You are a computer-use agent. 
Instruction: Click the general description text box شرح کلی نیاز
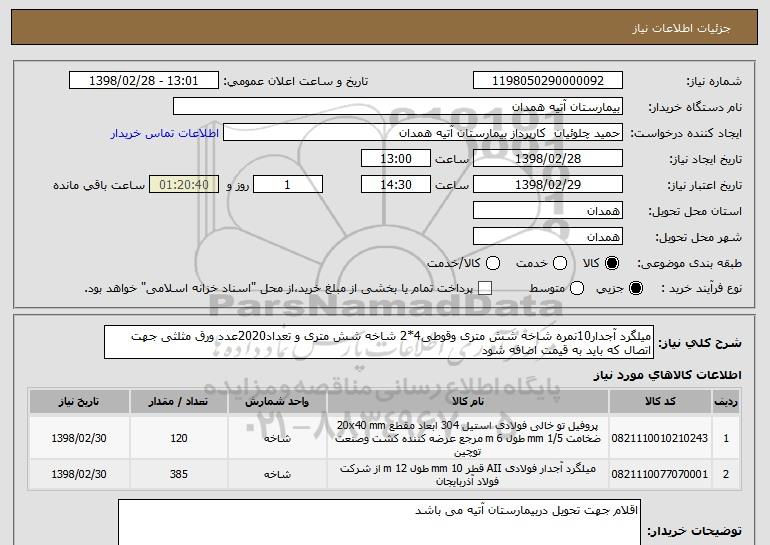click(x=379, y=342)
